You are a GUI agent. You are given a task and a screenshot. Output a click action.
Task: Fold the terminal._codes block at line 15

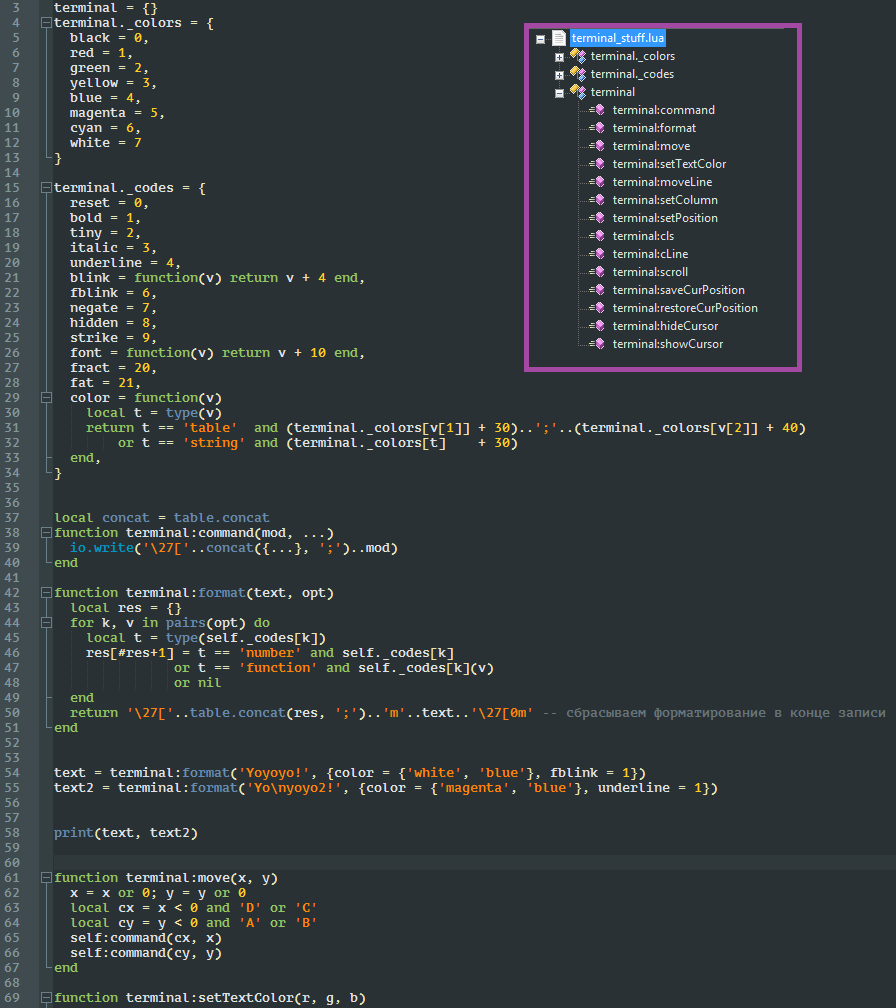click(x=46, y=187)
